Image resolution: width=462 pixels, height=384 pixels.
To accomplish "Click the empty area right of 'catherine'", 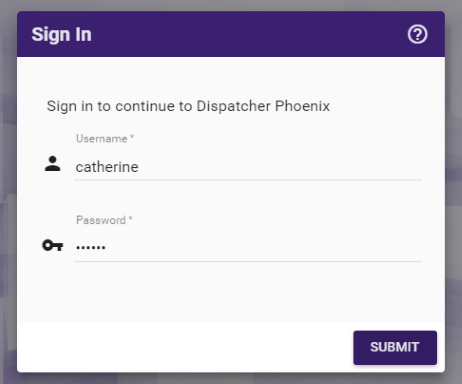I will [280, 167].
